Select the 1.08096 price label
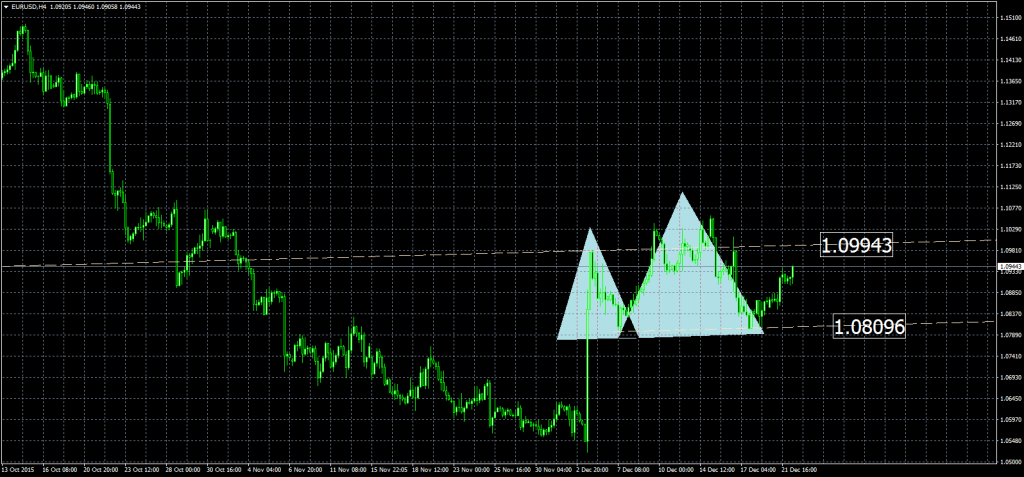This screenshot has height=477, width=1024. click(x=868, y=325)
